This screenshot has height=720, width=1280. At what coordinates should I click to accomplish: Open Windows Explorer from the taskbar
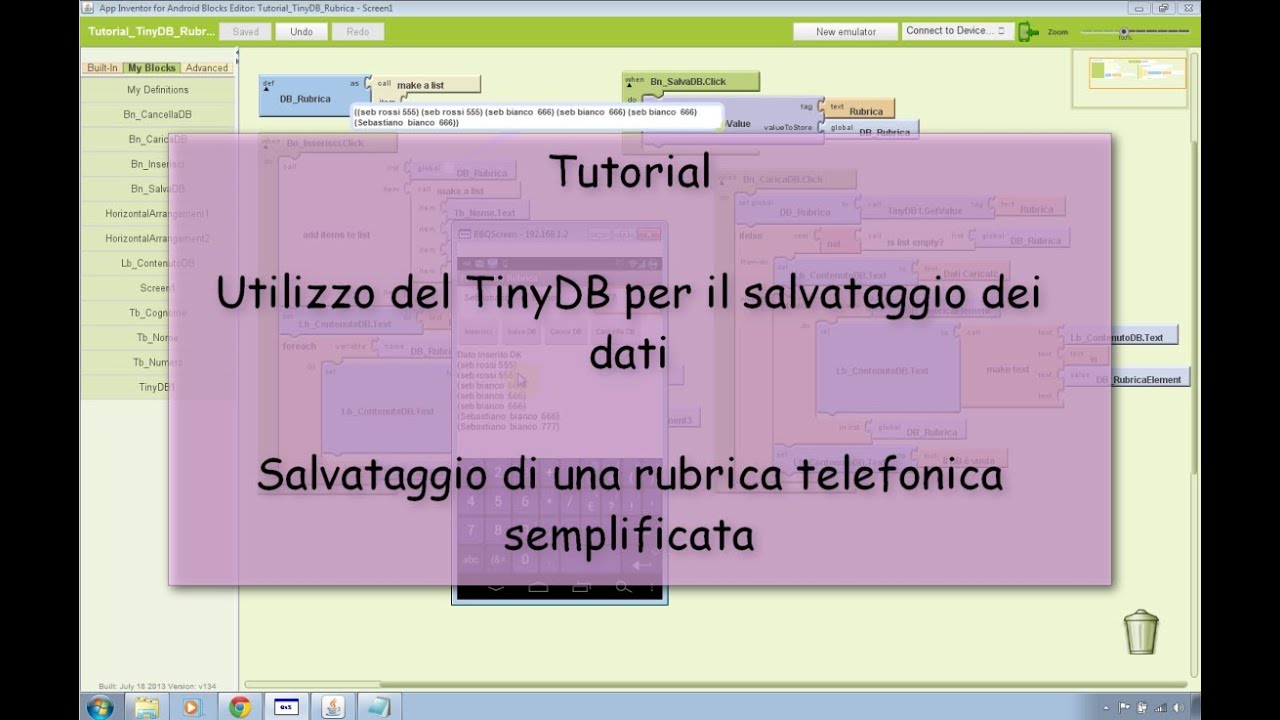(147, 707)
